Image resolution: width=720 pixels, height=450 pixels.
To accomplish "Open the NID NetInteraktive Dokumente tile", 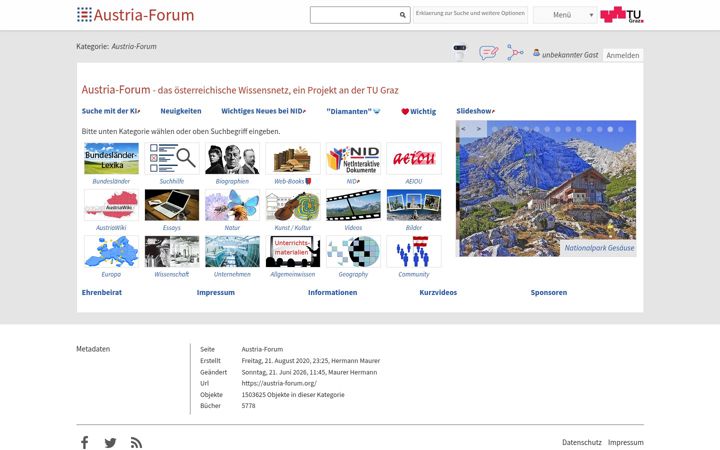I will point(353,158).
